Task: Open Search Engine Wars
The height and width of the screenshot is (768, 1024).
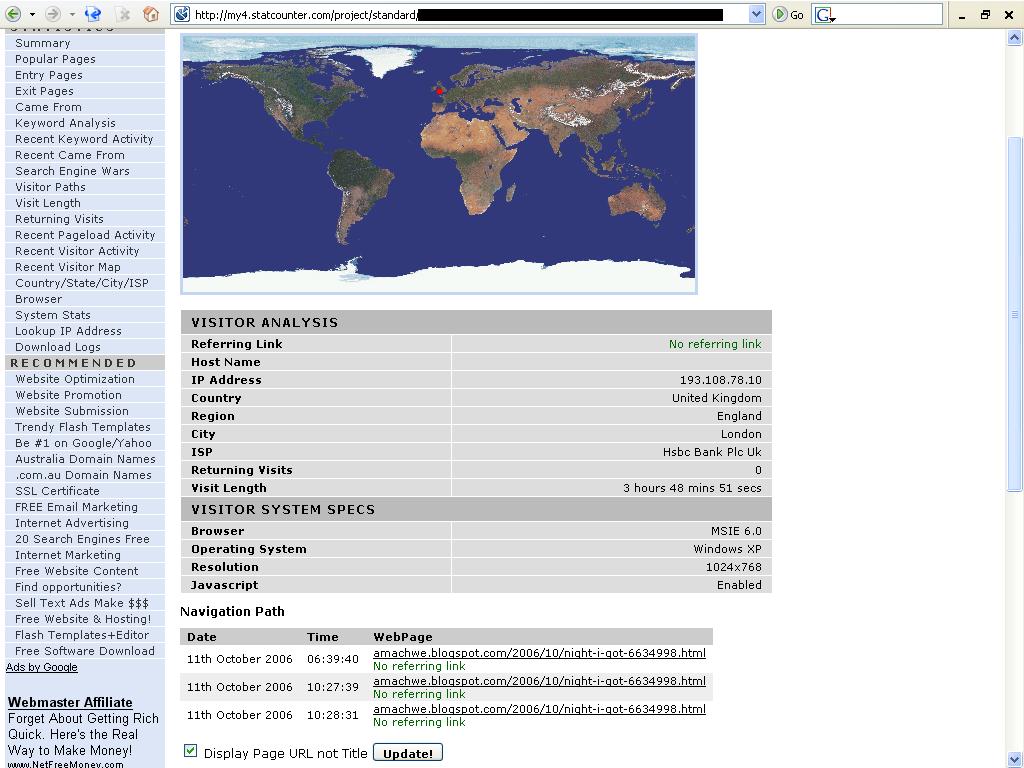Action: point(72,171)
